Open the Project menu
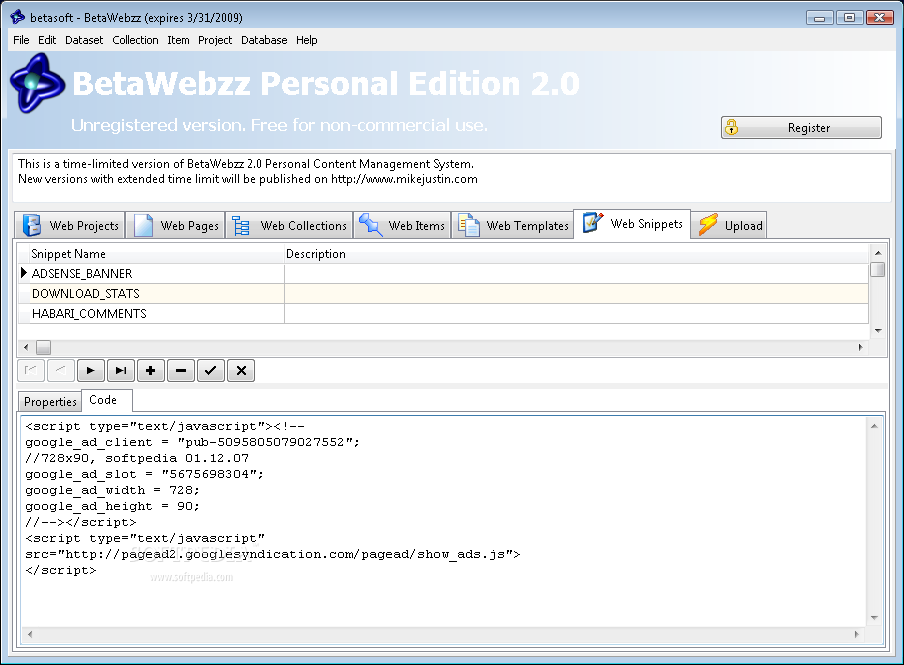 click(x=215, y=40)
